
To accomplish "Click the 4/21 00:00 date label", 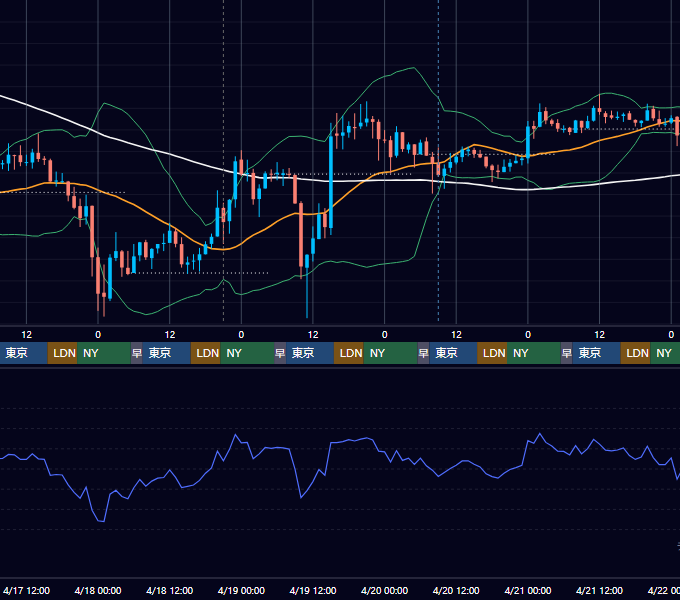I will tap(528, 590).
